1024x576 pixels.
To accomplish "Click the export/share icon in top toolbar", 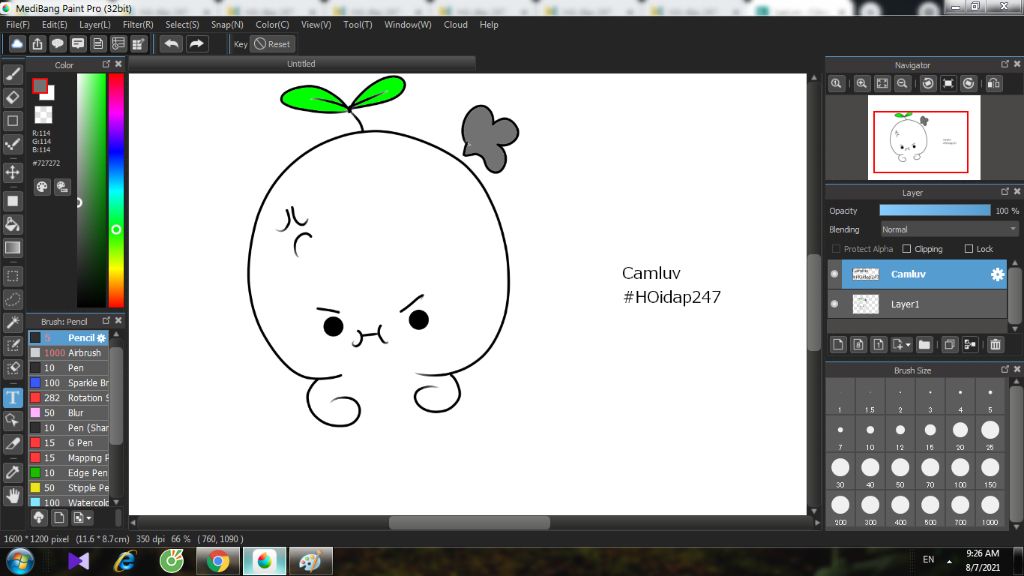I will 37,44.
